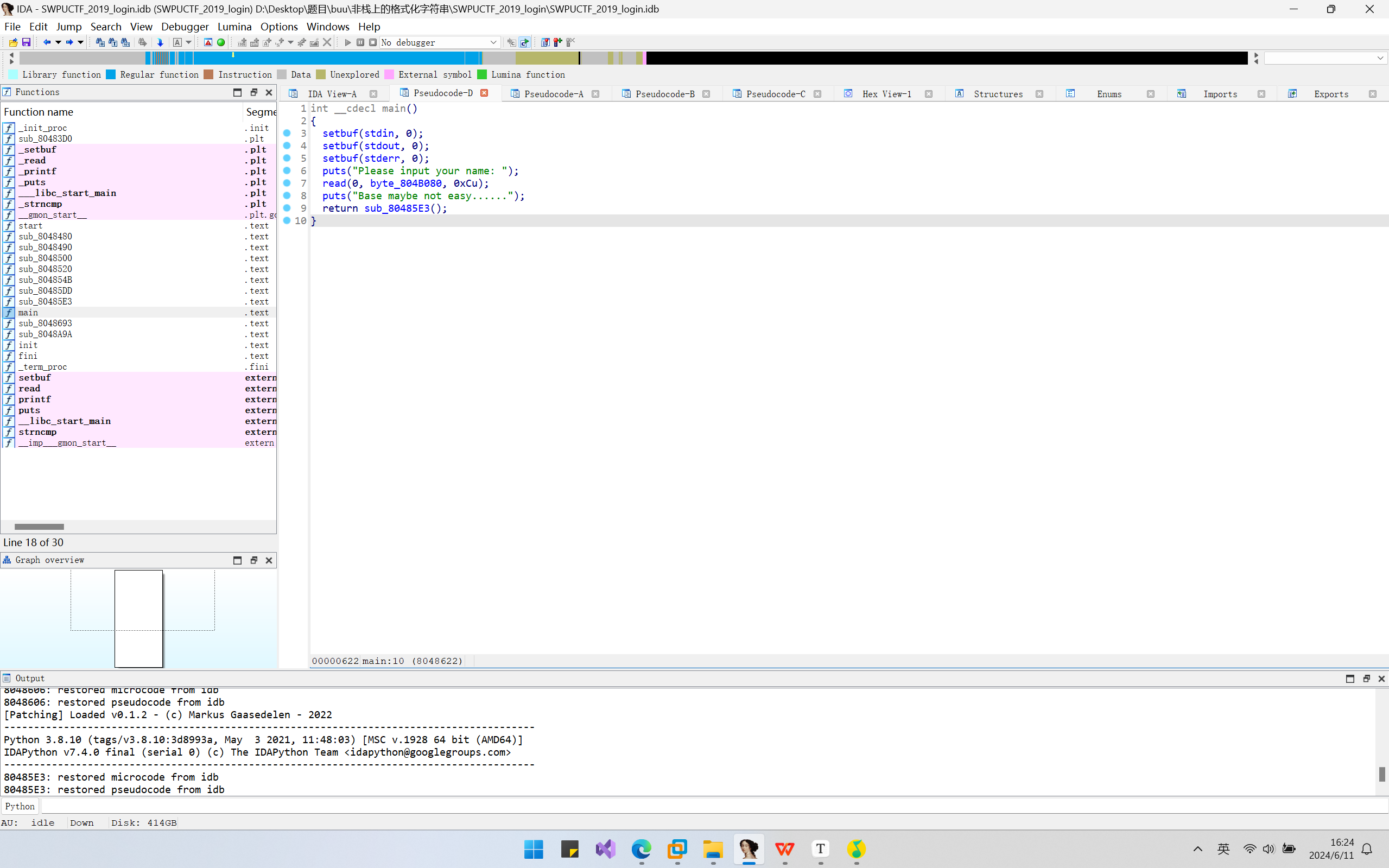Click byte_804B080 in the read call
This screenshot has height=868, width=1389.
coord(406,183)
